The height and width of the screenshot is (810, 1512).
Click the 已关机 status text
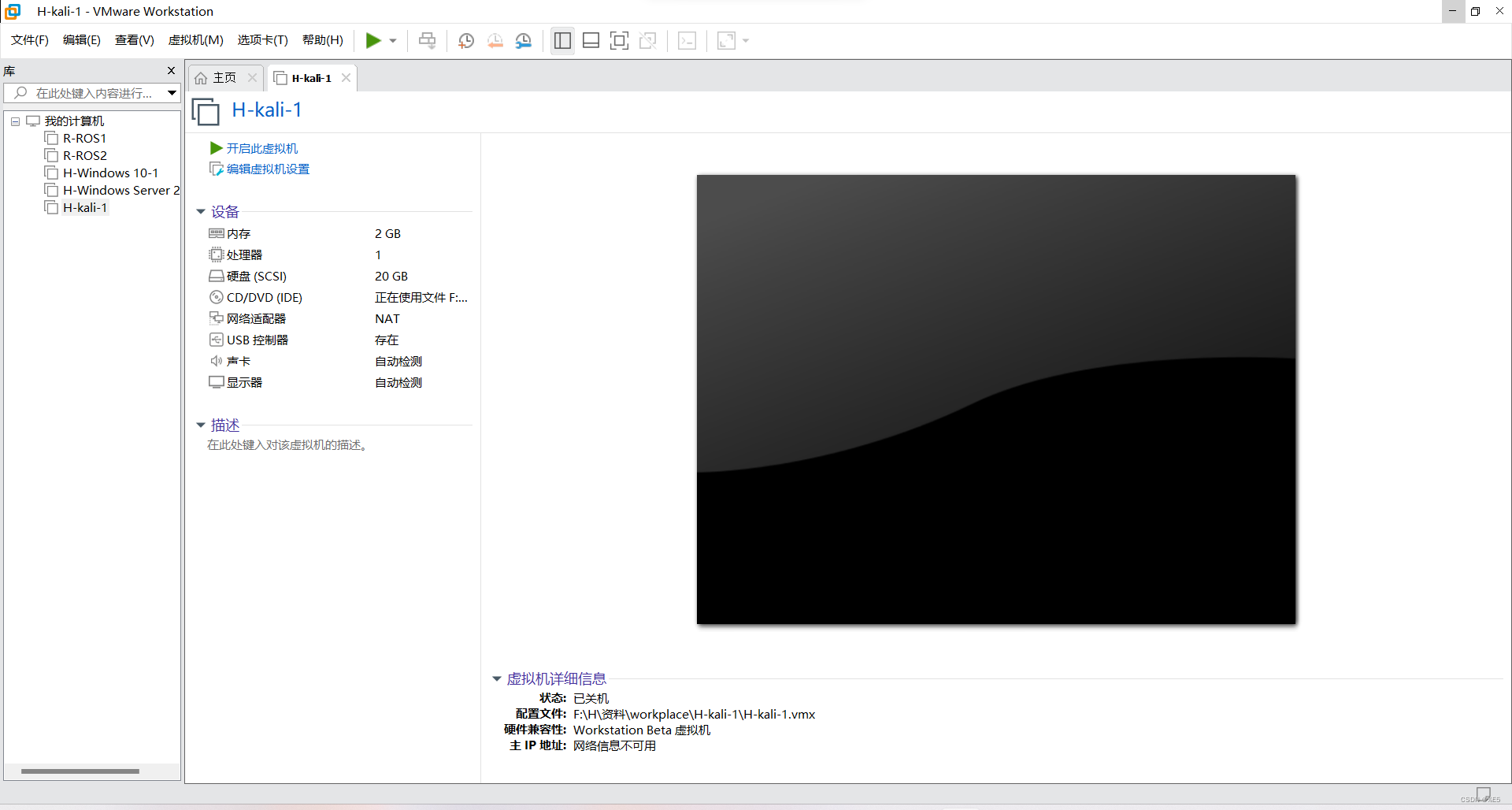coord(591,699)
